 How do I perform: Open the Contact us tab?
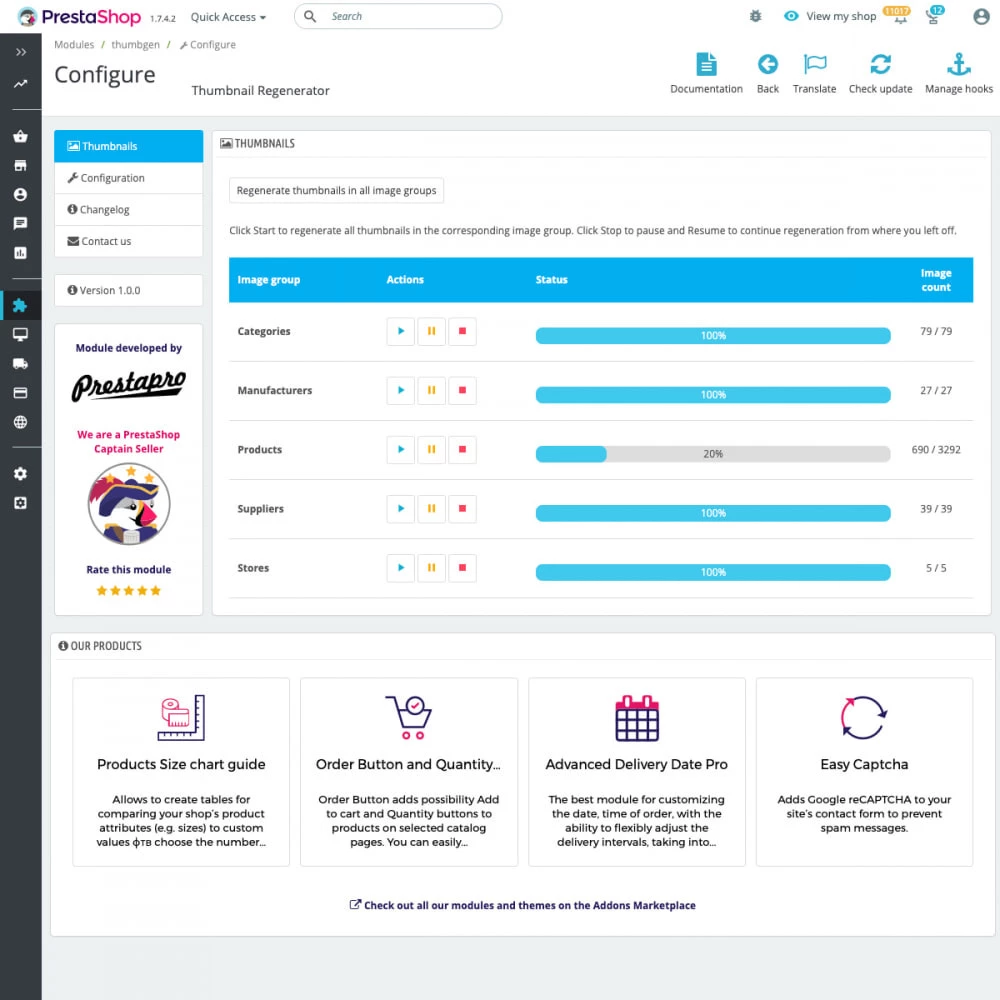129,241
